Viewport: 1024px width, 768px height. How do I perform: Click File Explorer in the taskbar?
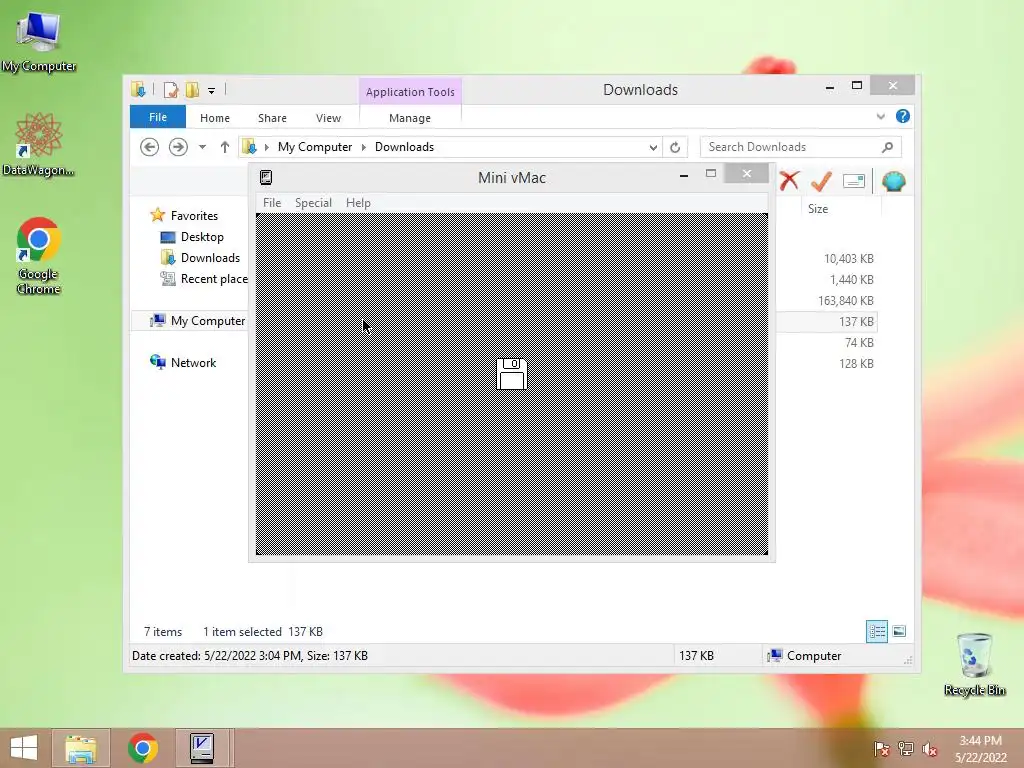tap(81, 748)
